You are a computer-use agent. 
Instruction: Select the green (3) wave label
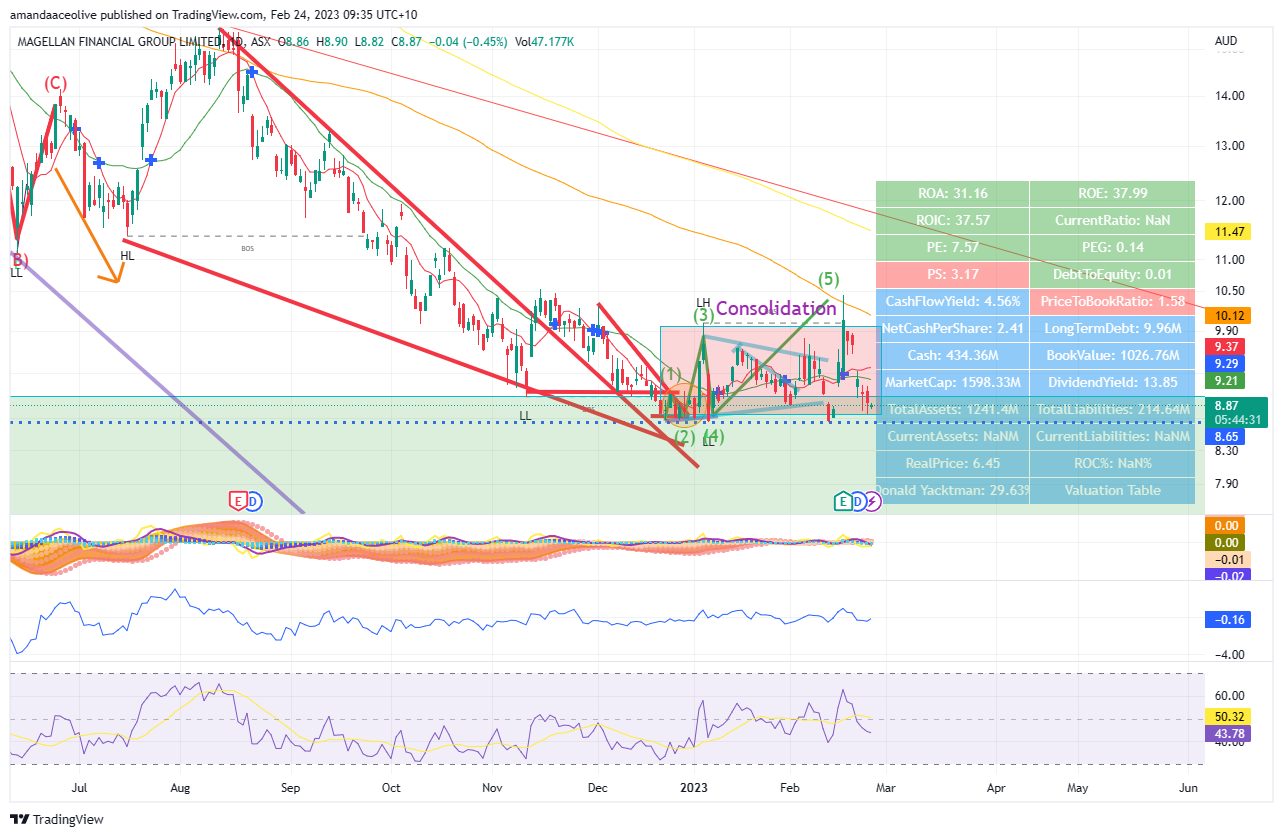click(704, 316)
